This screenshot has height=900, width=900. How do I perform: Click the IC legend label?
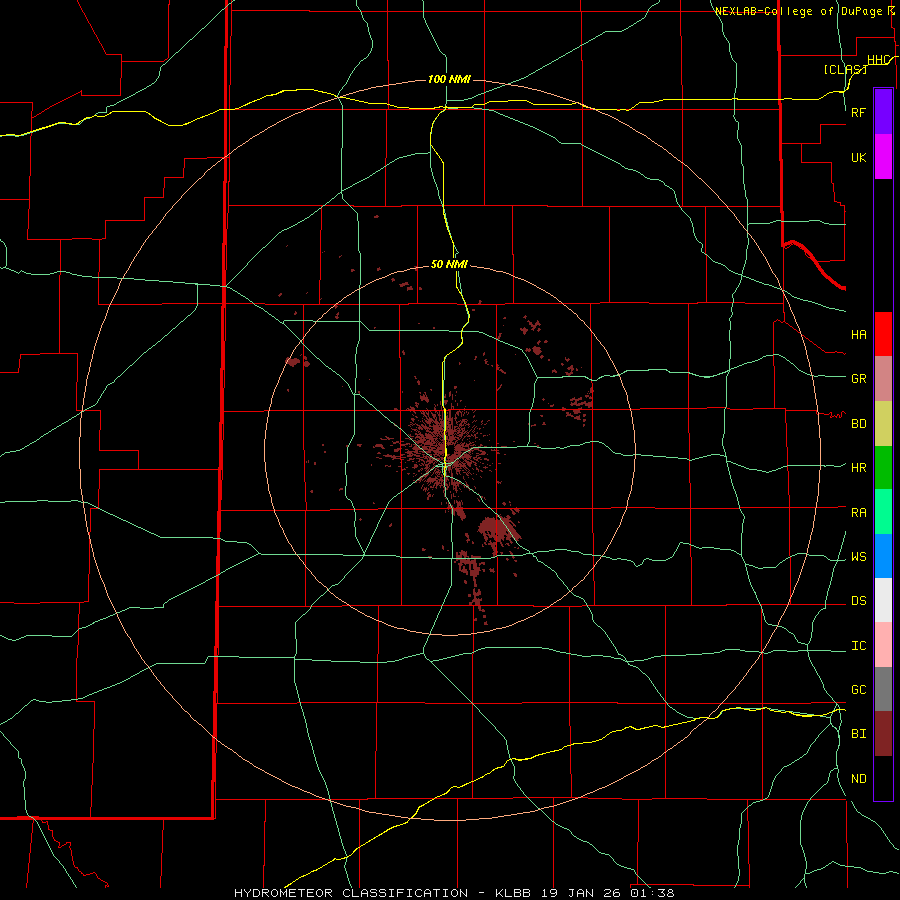coord(858,646)
